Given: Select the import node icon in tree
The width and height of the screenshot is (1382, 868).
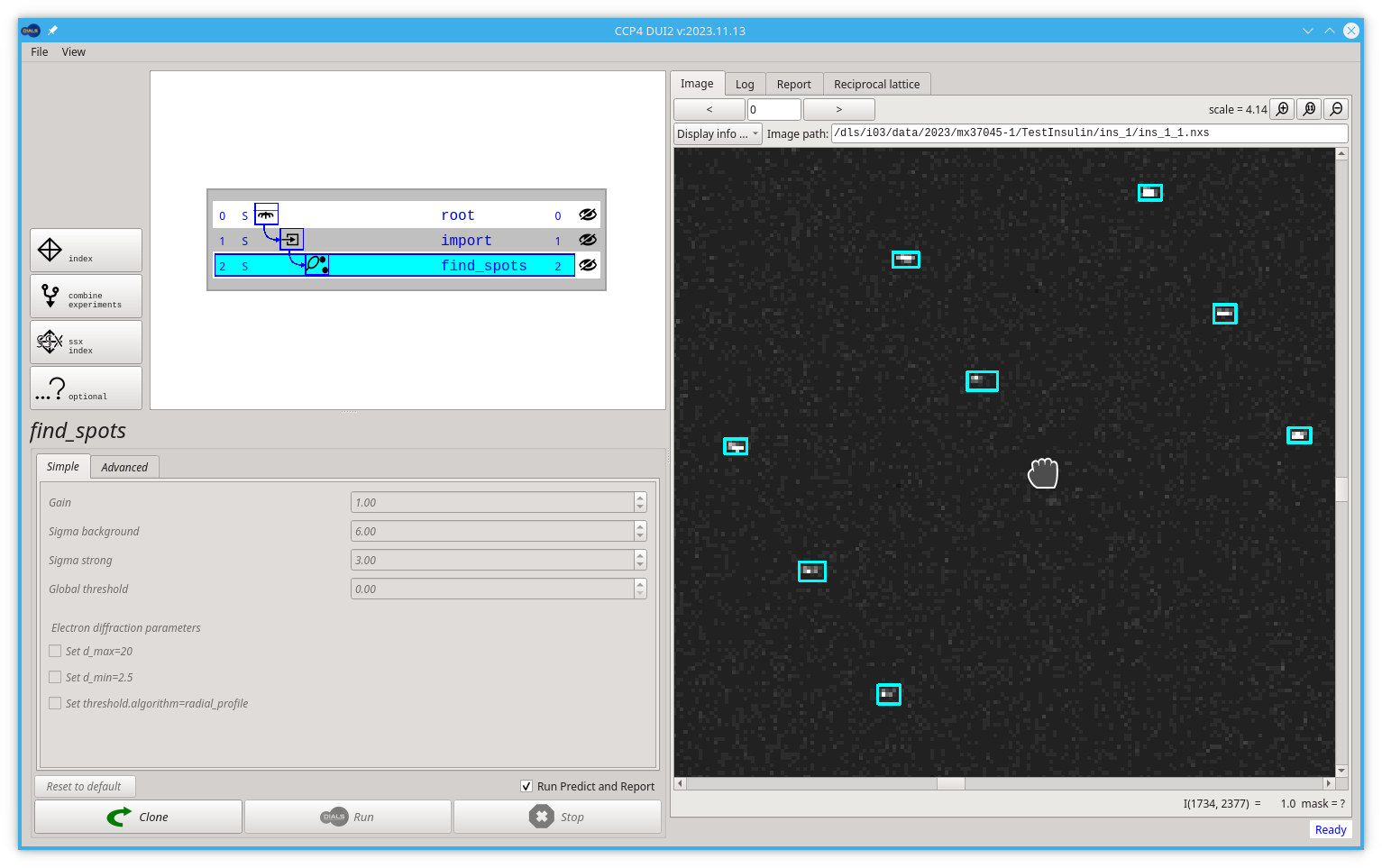Looking at the screenshot, I should click(291, 240).
